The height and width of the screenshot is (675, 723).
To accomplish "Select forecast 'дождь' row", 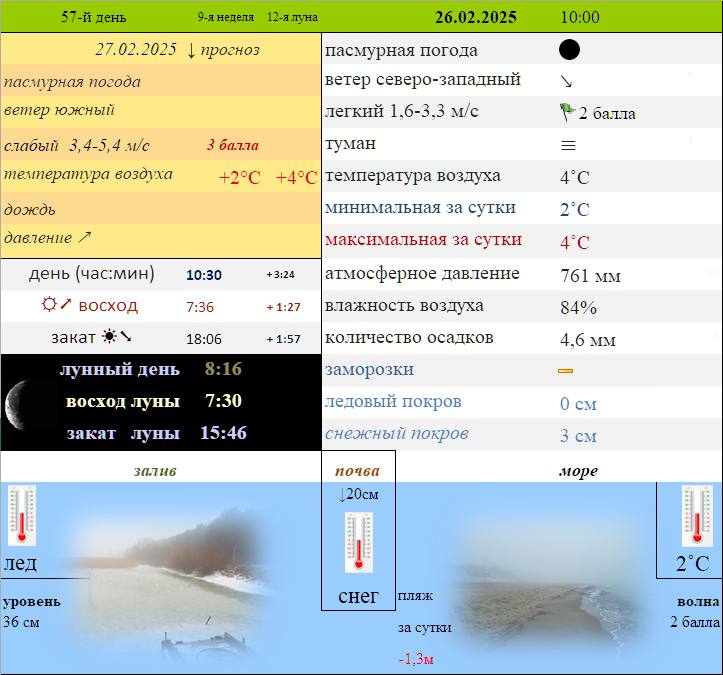I will coord(160,208).
